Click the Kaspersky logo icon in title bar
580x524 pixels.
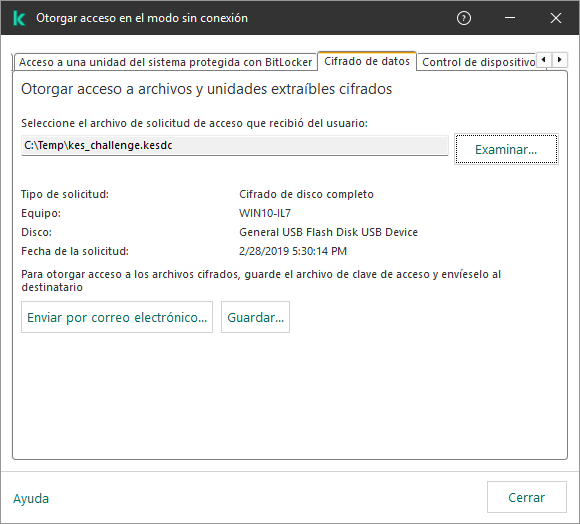click(x=18, y=18)
